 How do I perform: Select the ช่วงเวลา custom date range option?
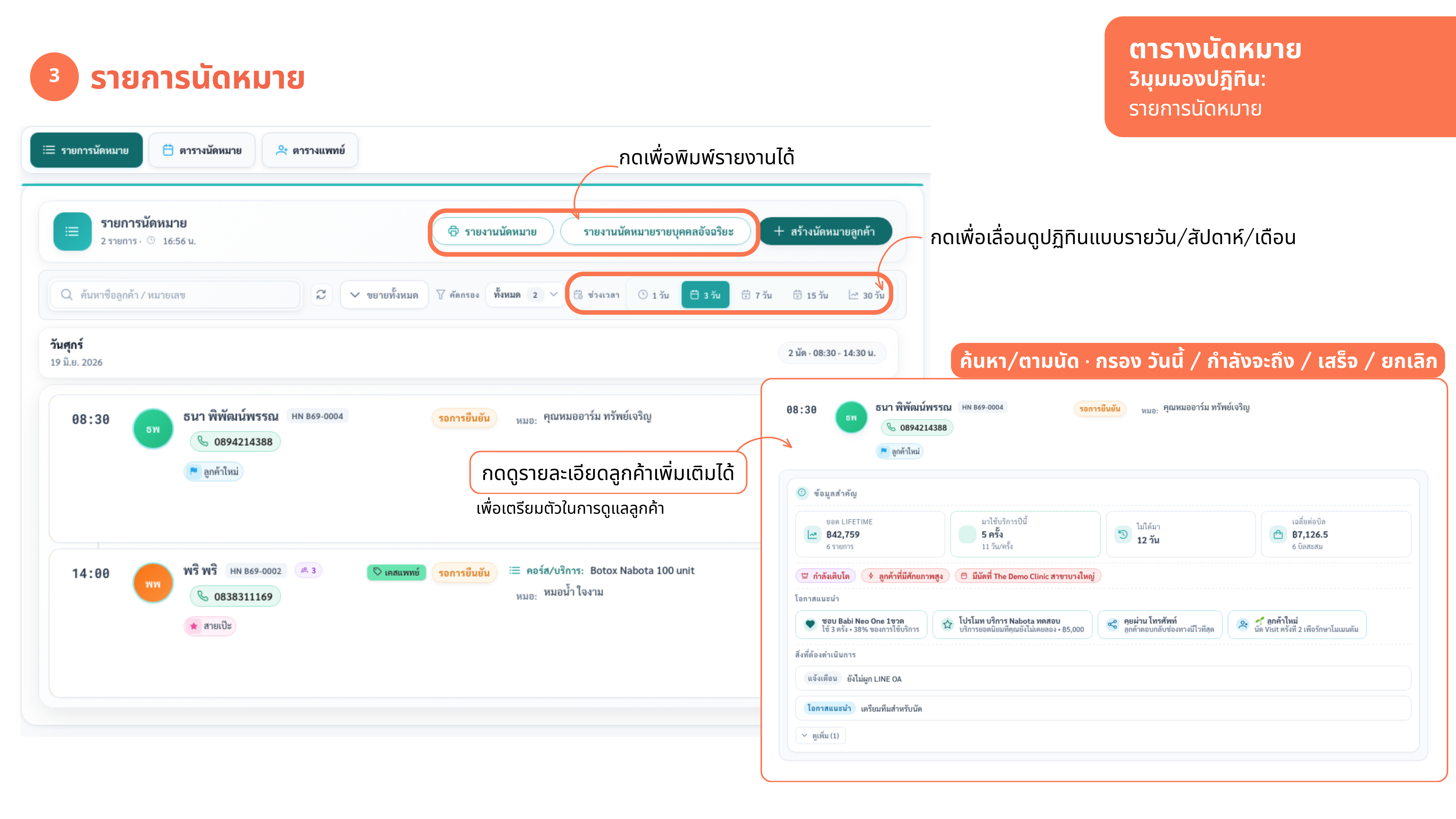pyautogui.click(x=597, y=295)
